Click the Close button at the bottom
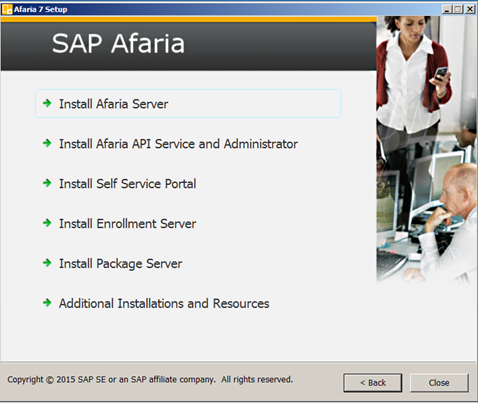Screen dimensions: 478x403 pyautogui.click(x=439, y=383)
